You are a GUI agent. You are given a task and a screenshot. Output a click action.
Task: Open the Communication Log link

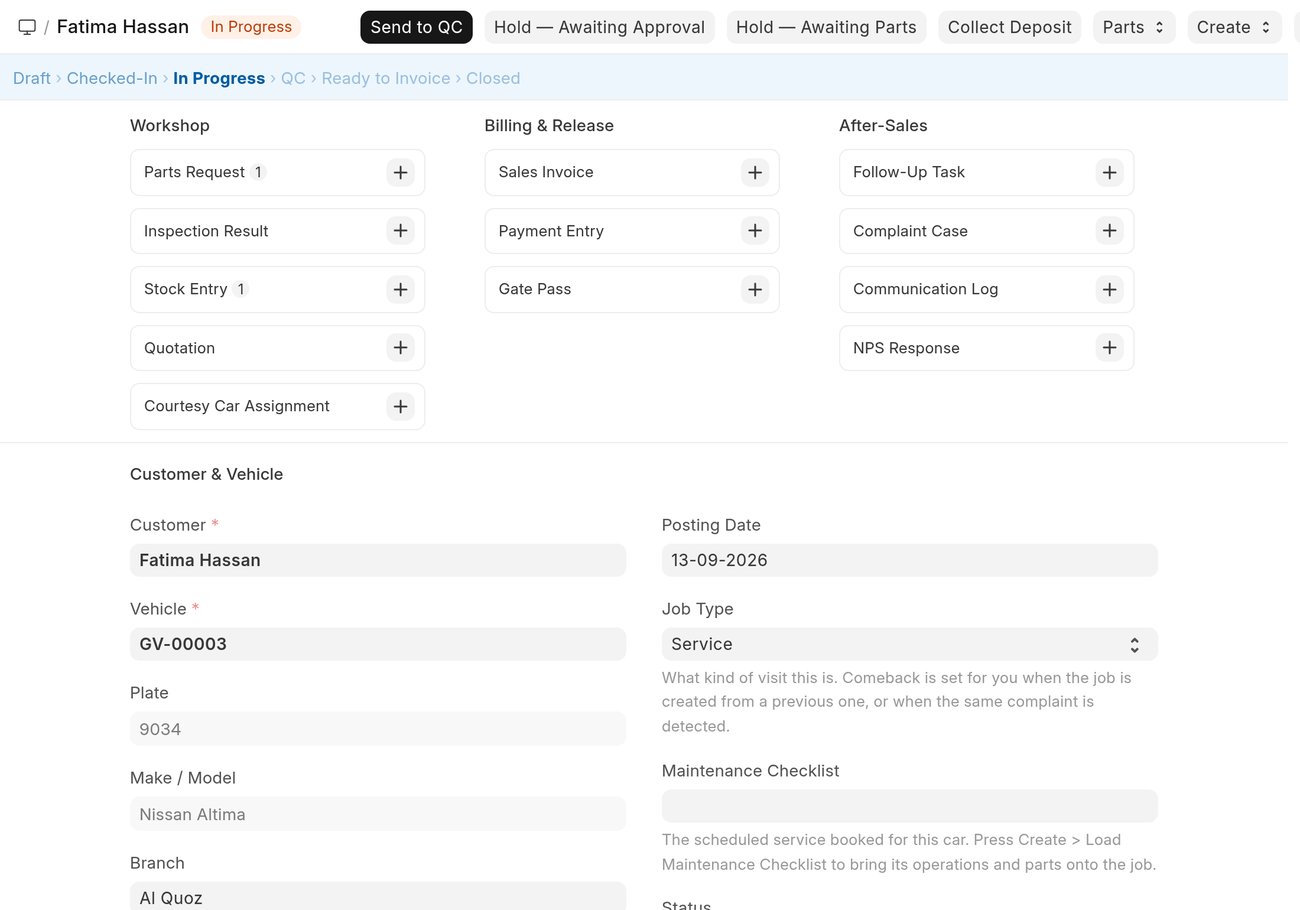coord(925,289)
